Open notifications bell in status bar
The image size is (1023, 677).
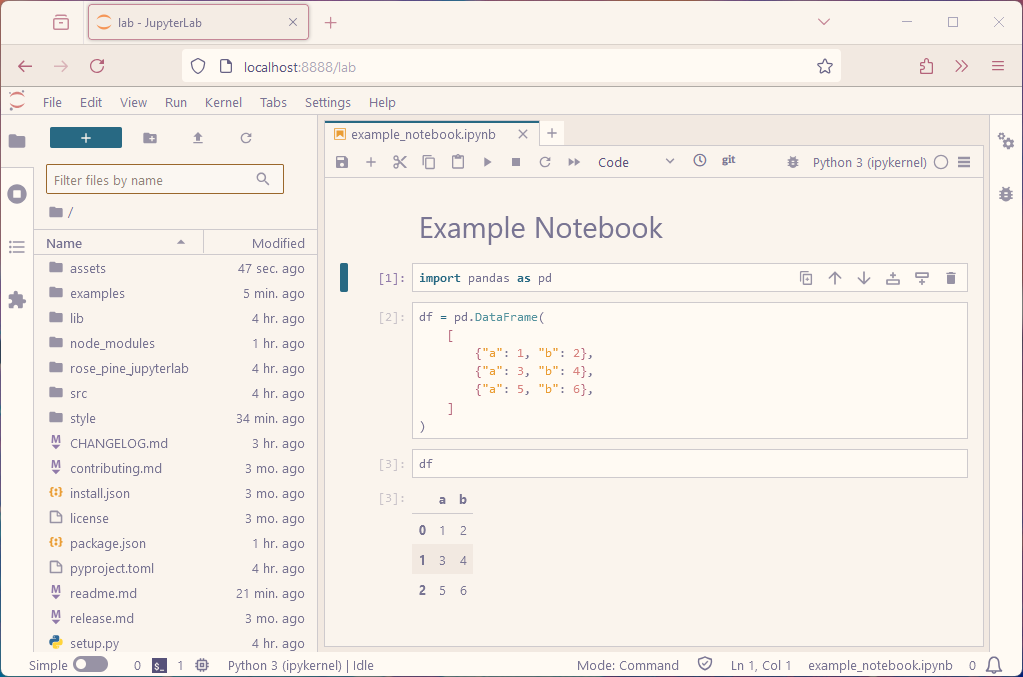[x=993, y=665]
